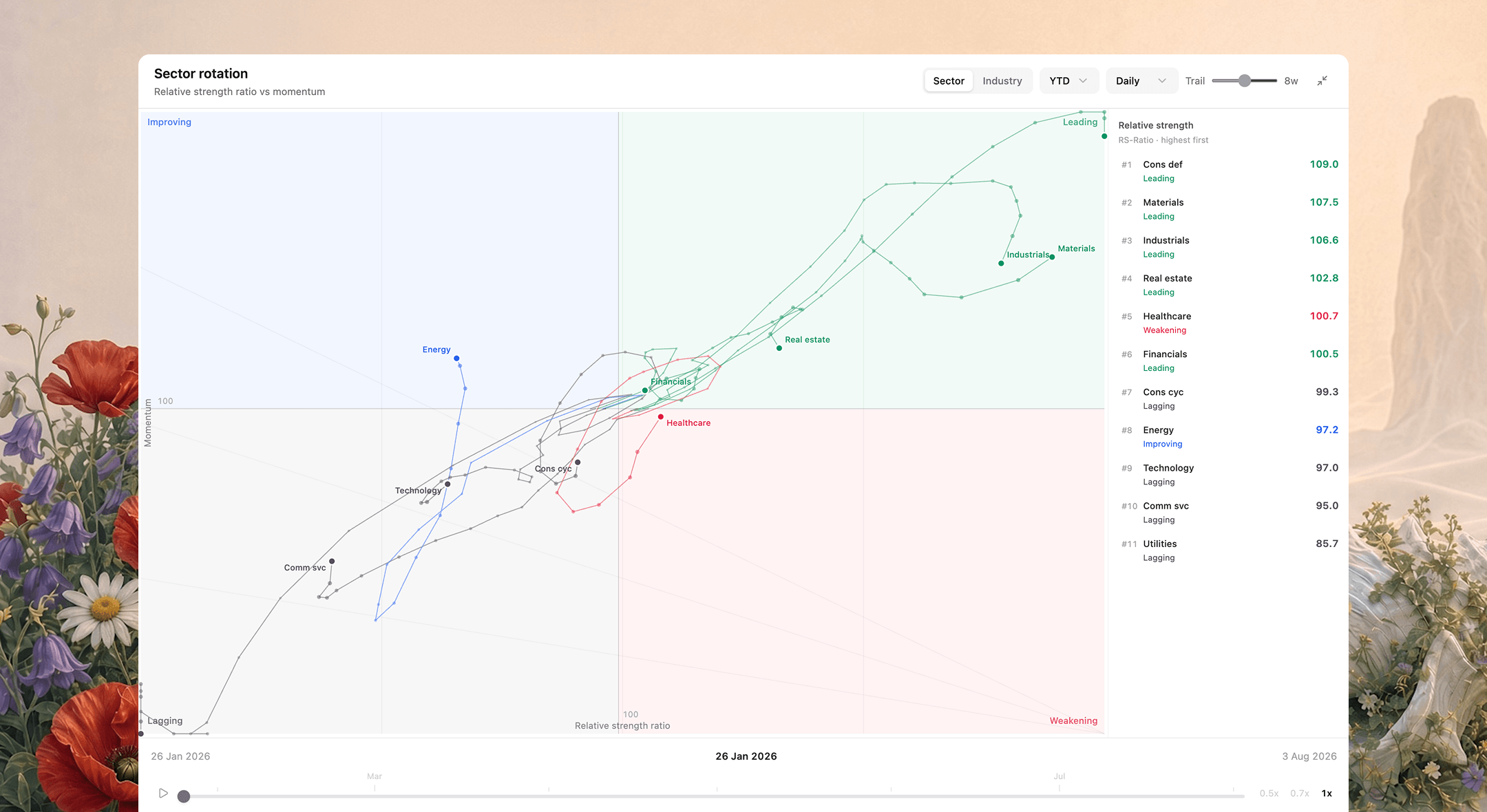Viewport: 1487px width, 812px height.
Task: Select Cons def in the ranking list
Action: (x=1229, y=171)
